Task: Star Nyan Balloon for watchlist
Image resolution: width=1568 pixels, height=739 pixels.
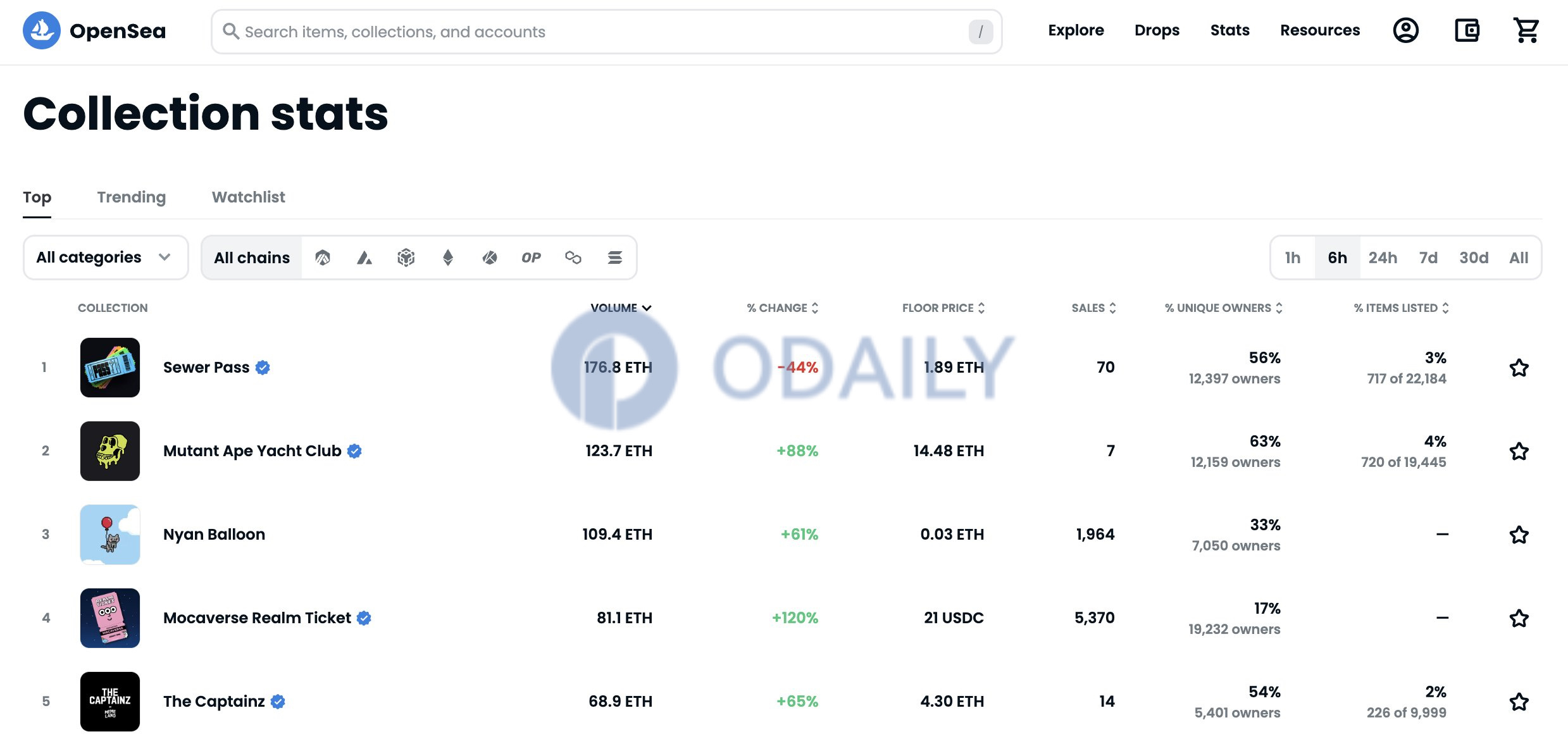Action: pyautogui.click(x=1519, y=535)
